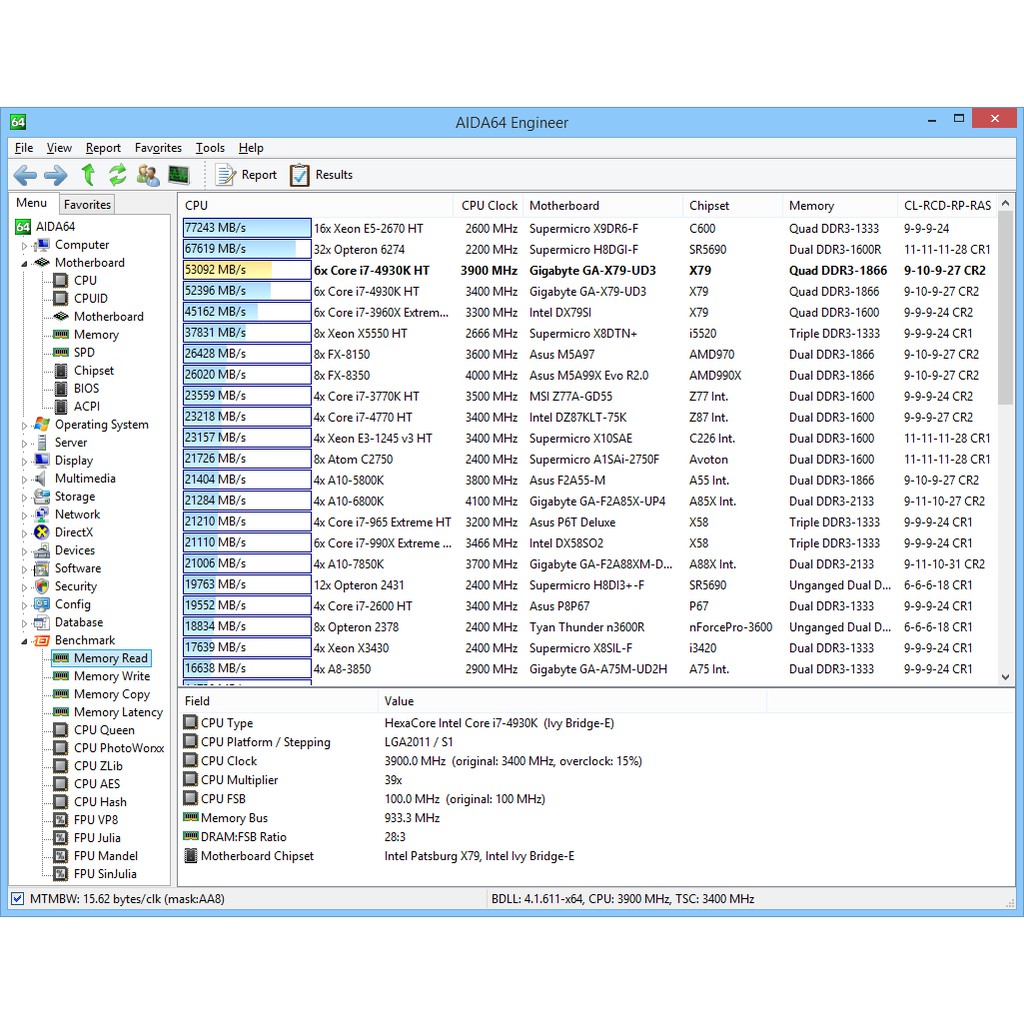Click the refresh toolbar icon

tap(118, 175)
